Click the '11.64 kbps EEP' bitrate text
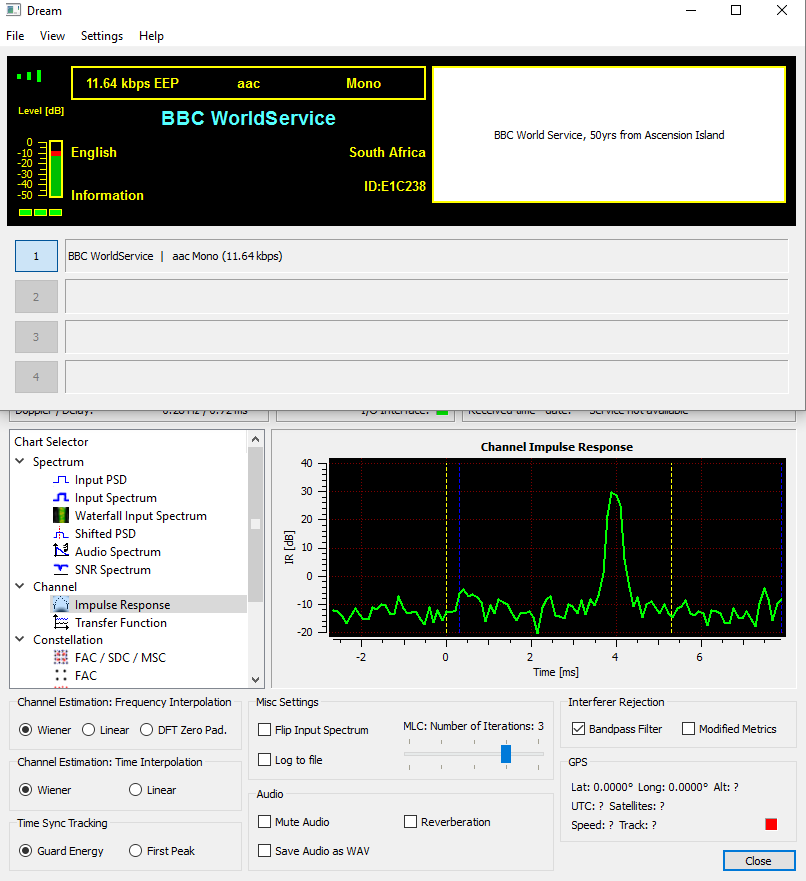The image size is (806, 881). click(133, 84)
